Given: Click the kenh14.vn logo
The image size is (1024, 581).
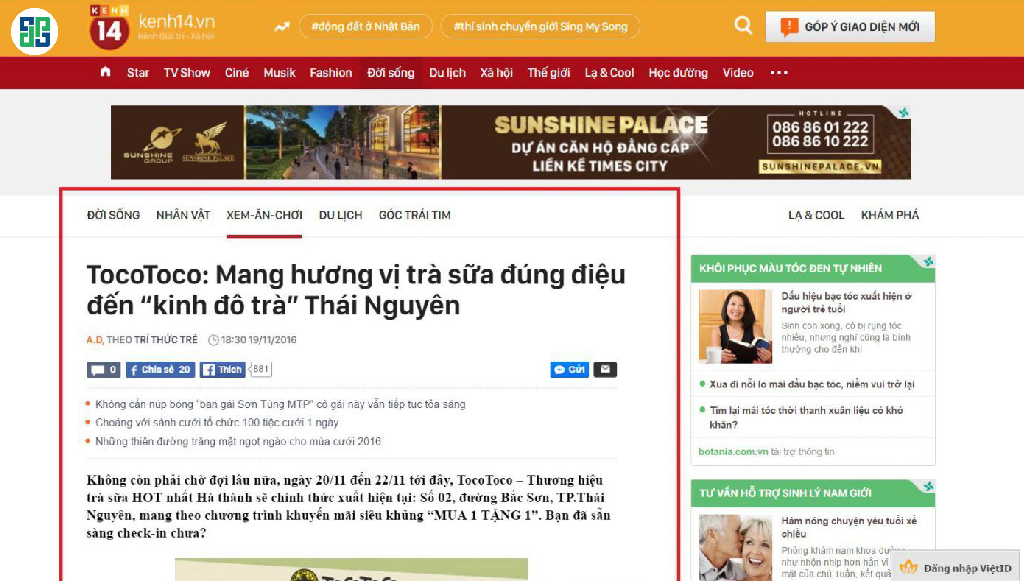Looking at the screenshot, I should [152, 27].
